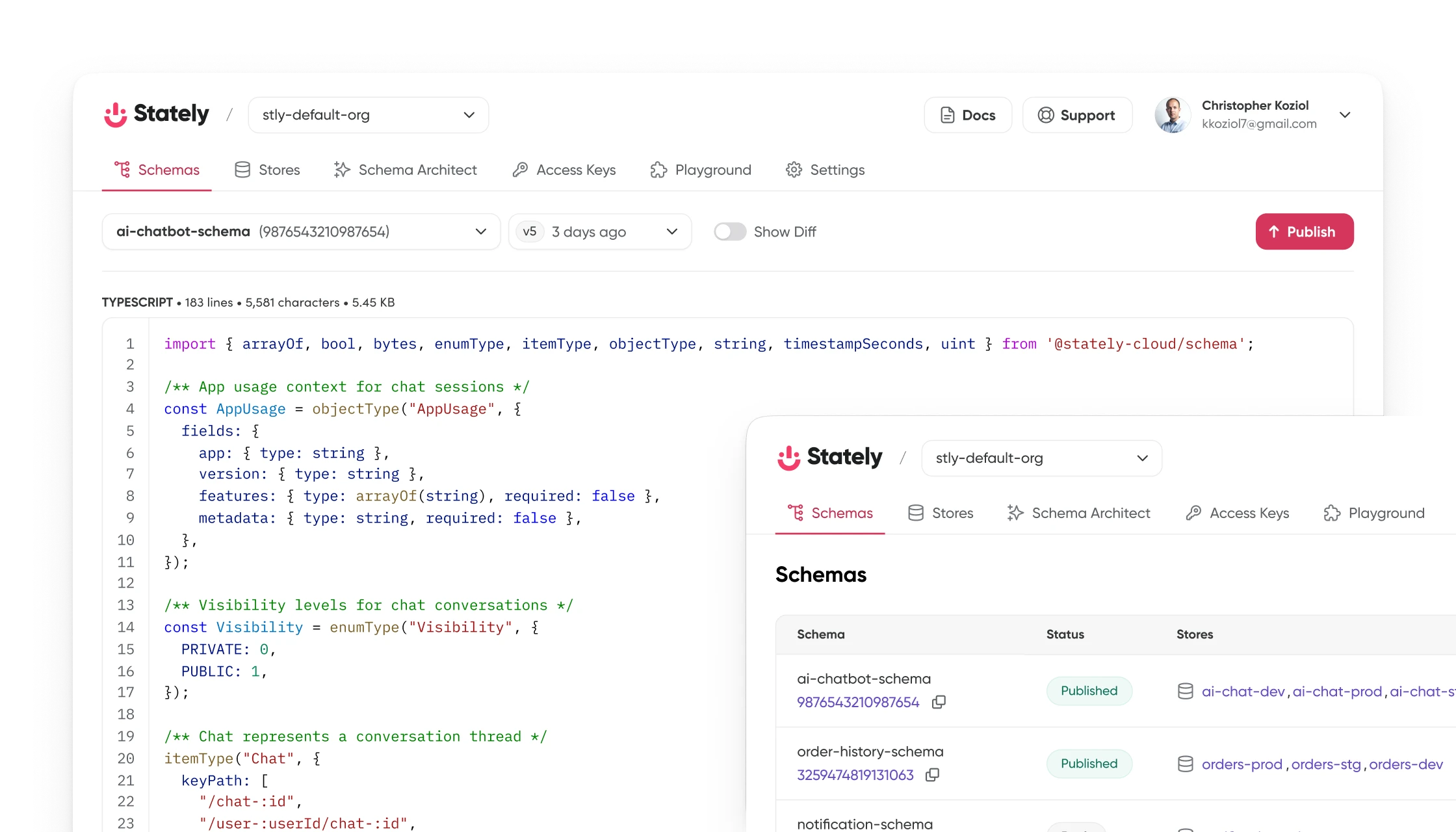Select Access Keys tab in front window
This screenshot has height=832, width=1456.
coord(1237,513)
